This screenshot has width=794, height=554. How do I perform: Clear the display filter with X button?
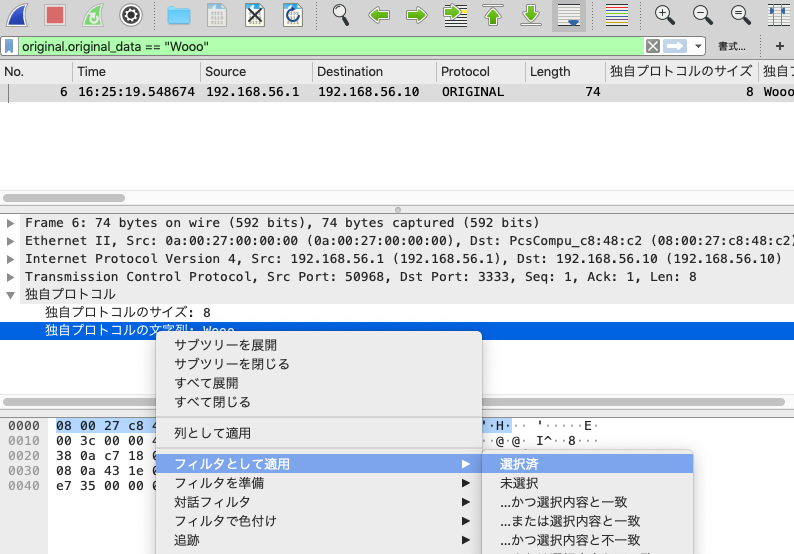point(652,46)
